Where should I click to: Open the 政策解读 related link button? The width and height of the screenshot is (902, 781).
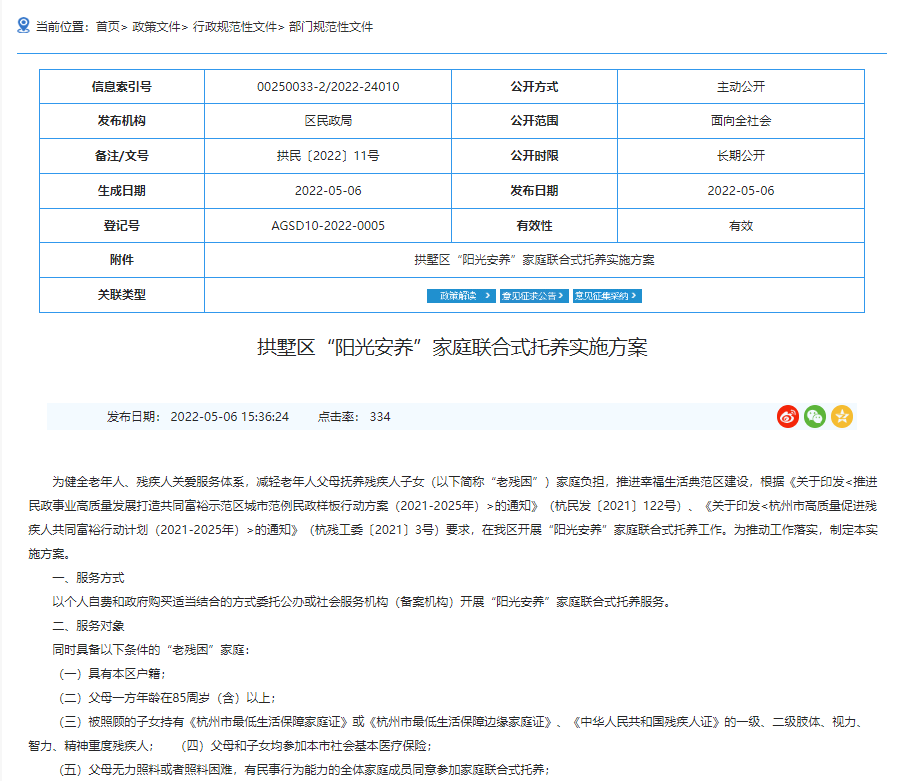[x=461, y=296]
